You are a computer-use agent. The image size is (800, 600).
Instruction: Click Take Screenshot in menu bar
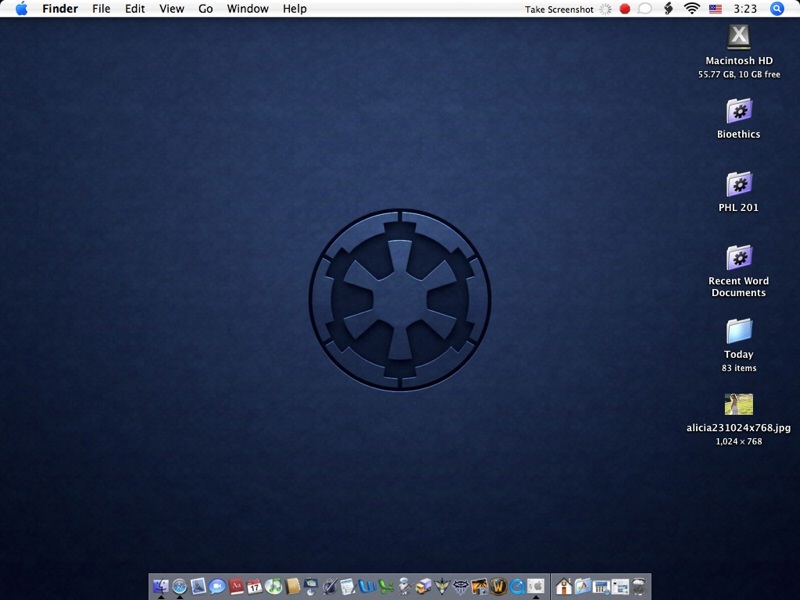tap(559, 9)
